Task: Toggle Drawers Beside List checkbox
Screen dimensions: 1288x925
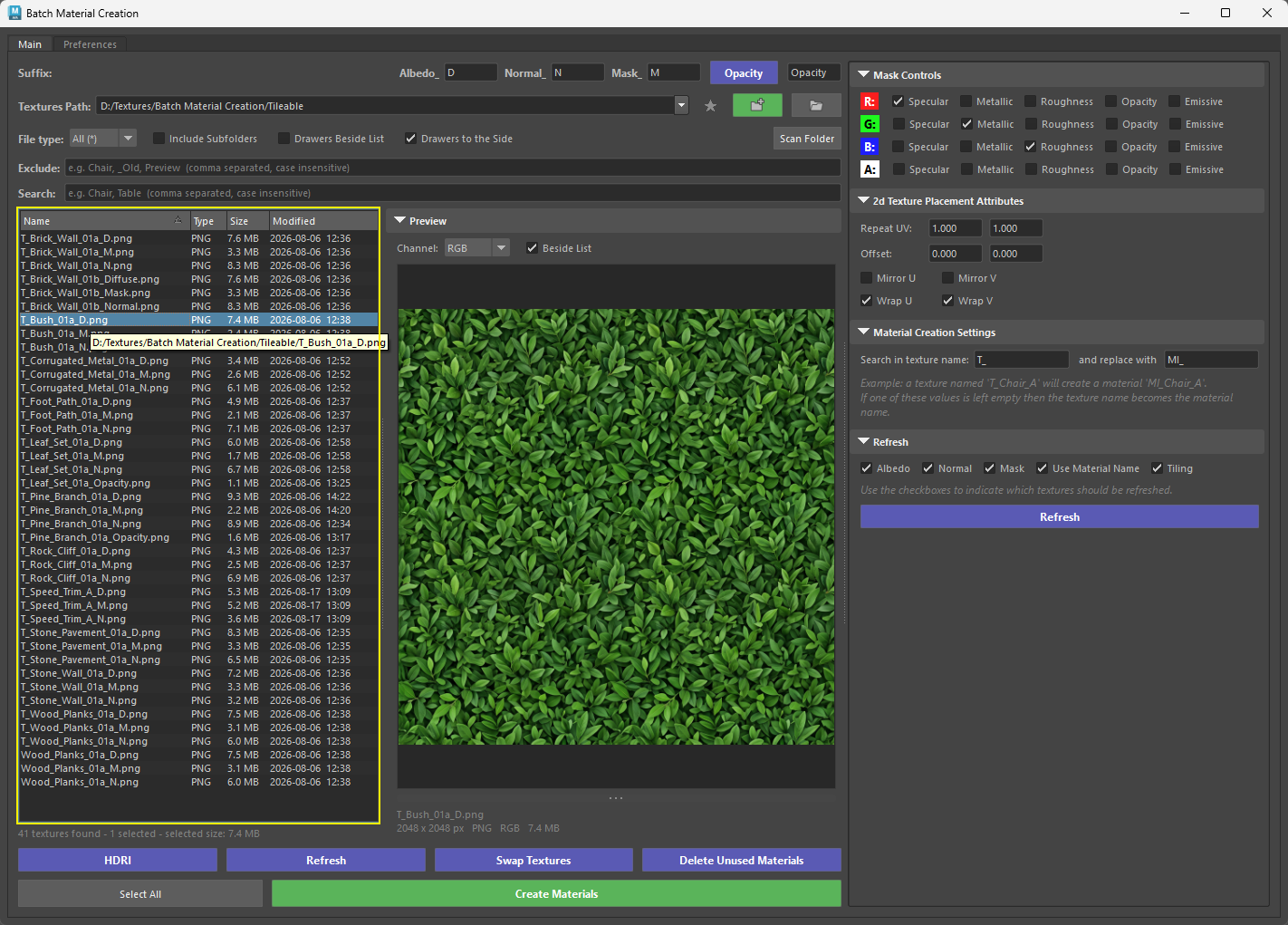Action: pos(284,139)
